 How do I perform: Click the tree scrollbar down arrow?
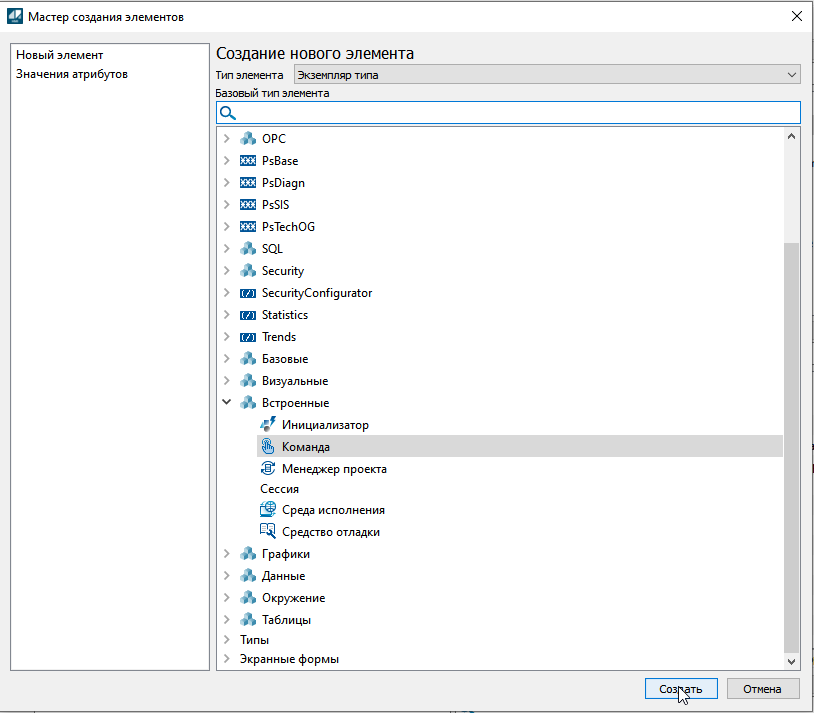tap(792, 660)
